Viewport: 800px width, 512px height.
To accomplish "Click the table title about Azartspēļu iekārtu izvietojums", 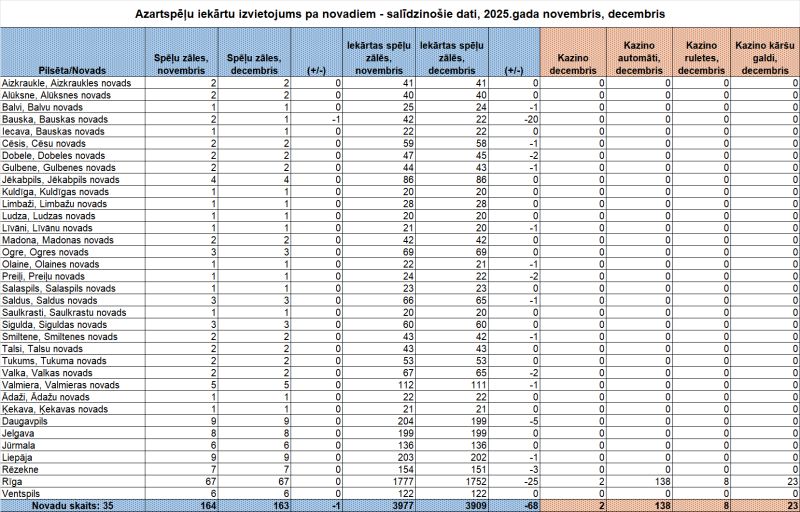I will point(400,14).
